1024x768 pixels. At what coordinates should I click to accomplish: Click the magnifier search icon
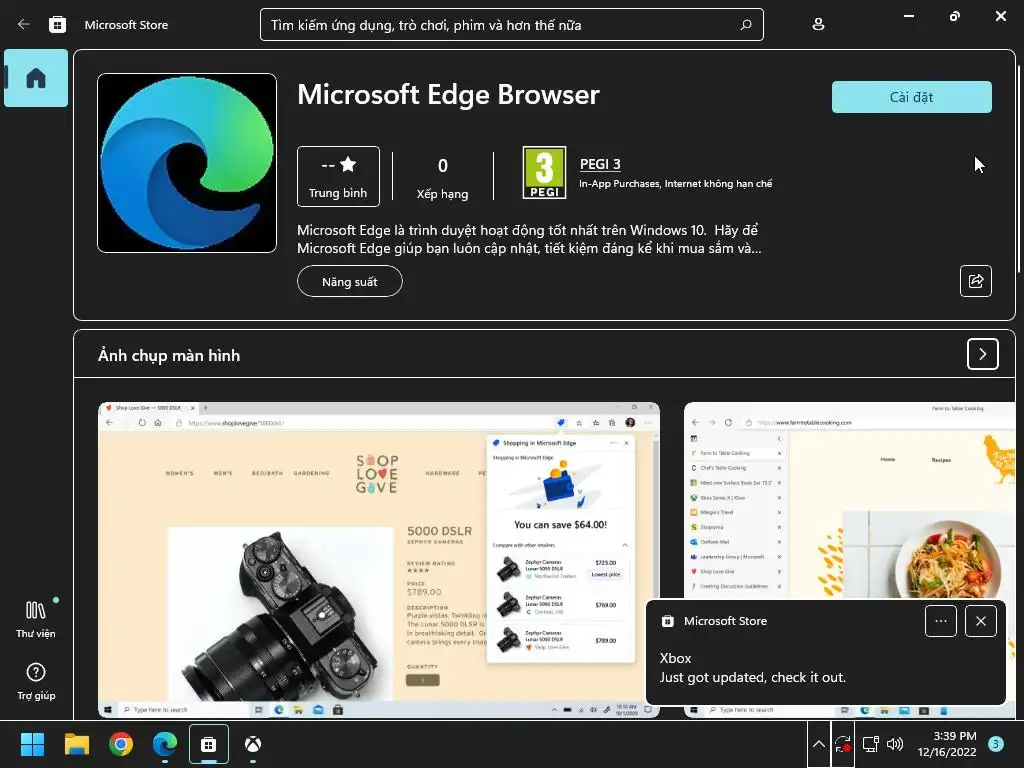(x=746, y=25)
